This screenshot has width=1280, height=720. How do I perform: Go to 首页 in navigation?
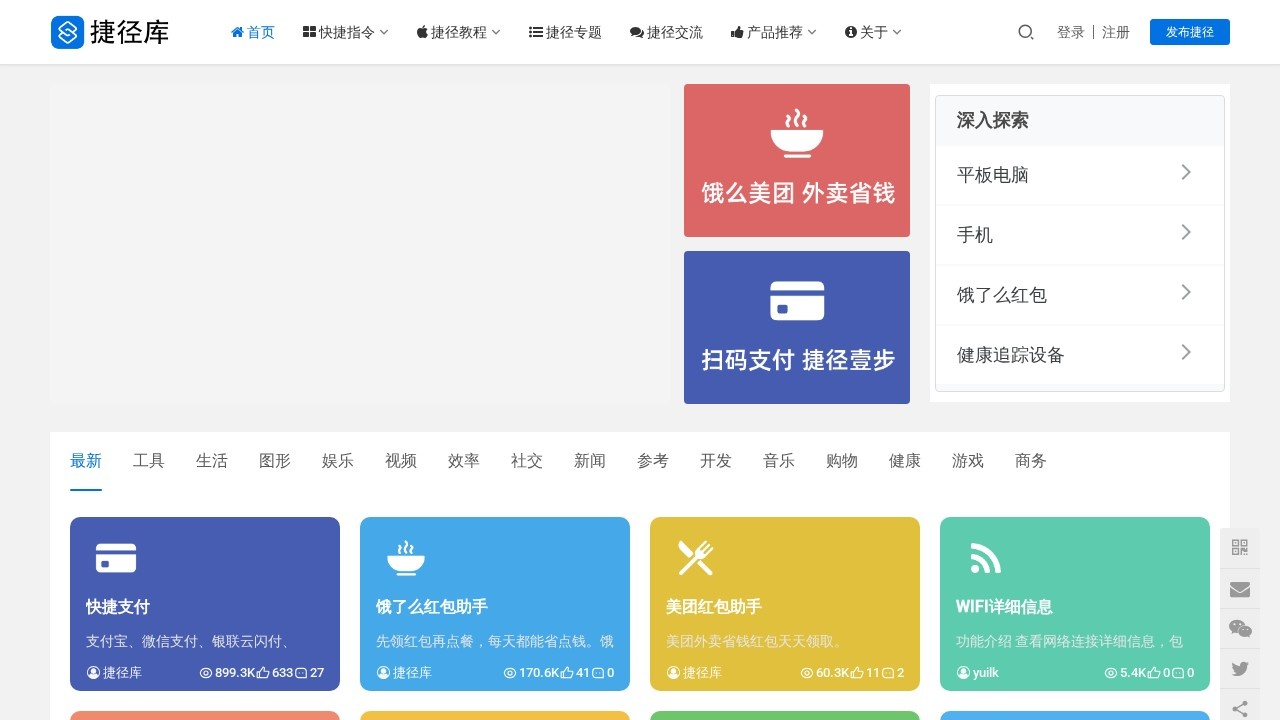253,32
